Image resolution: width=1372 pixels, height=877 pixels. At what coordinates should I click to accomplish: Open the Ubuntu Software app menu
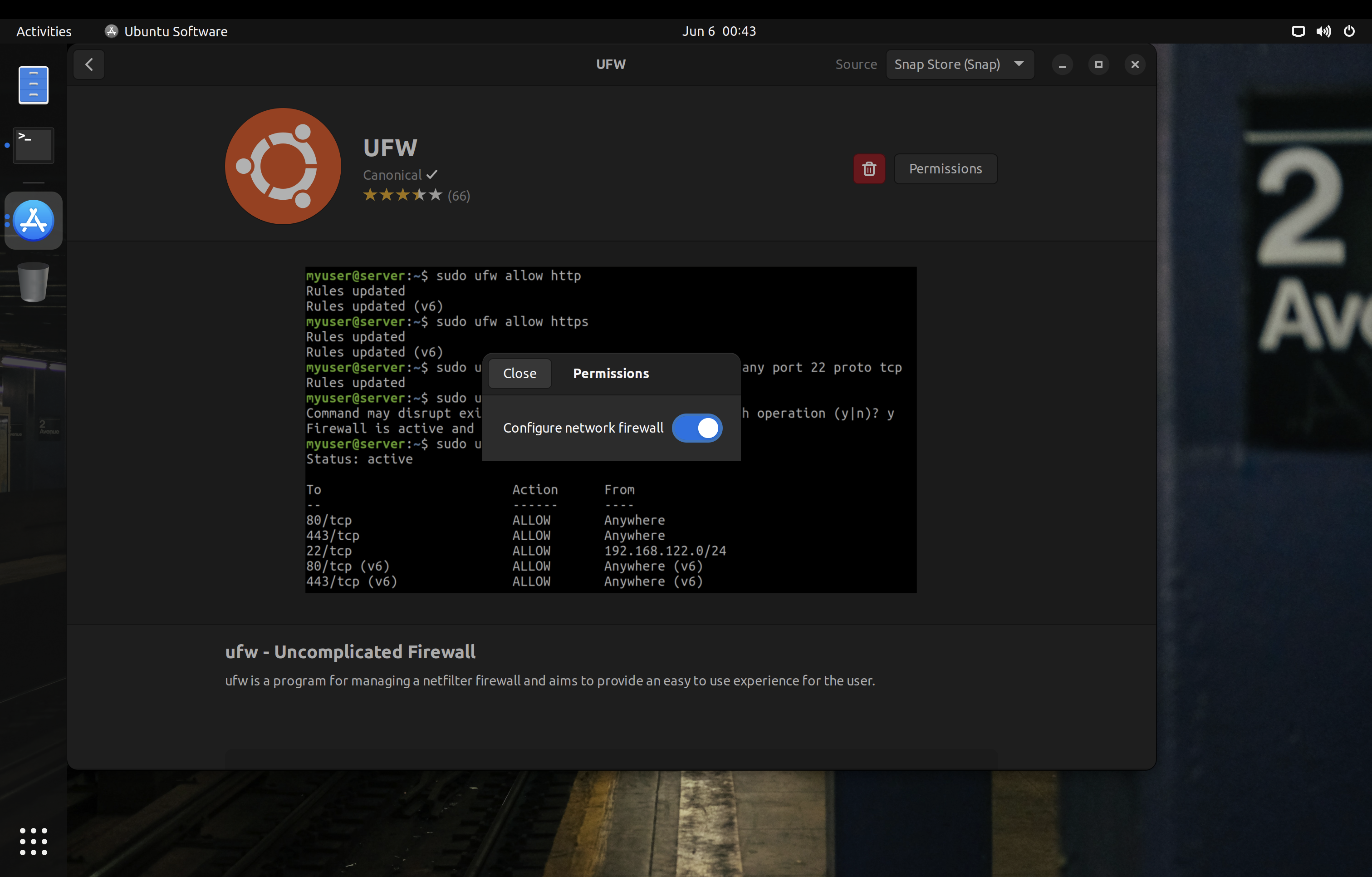[167, 31]
